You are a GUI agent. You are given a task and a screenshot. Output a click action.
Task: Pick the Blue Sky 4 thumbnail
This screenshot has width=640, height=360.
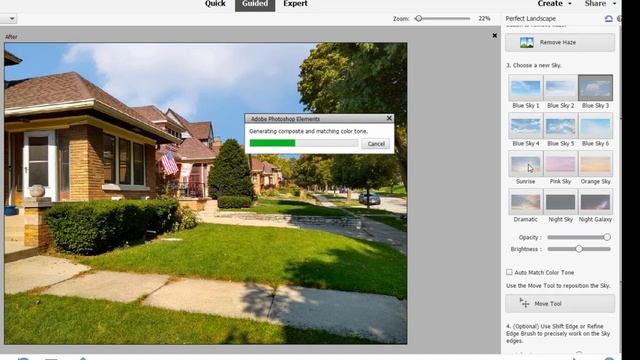tap(525, 126)
